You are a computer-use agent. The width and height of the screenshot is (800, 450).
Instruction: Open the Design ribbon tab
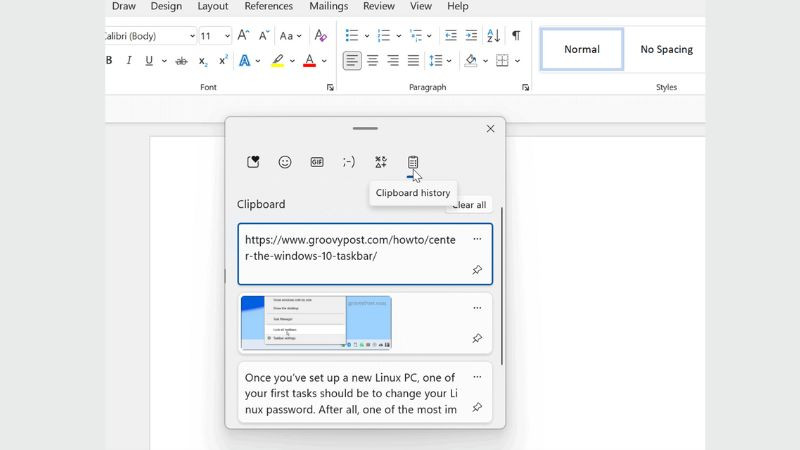(x=166, y=6)
